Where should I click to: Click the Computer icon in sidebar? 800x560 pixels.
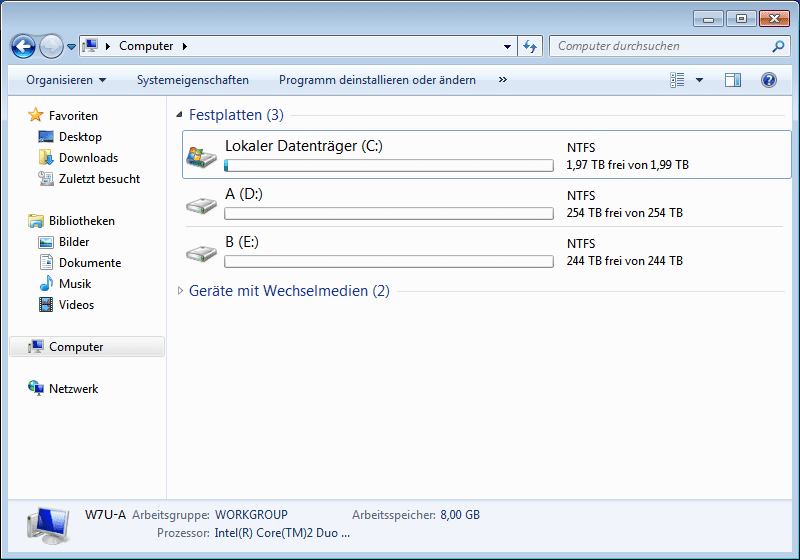click(x=36, y=346)
